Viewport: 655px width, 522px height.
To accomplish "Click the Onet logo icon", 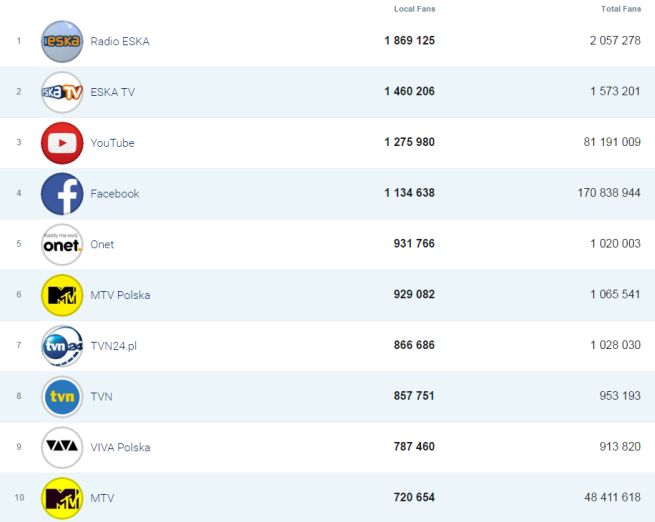I will coord(62,245).
